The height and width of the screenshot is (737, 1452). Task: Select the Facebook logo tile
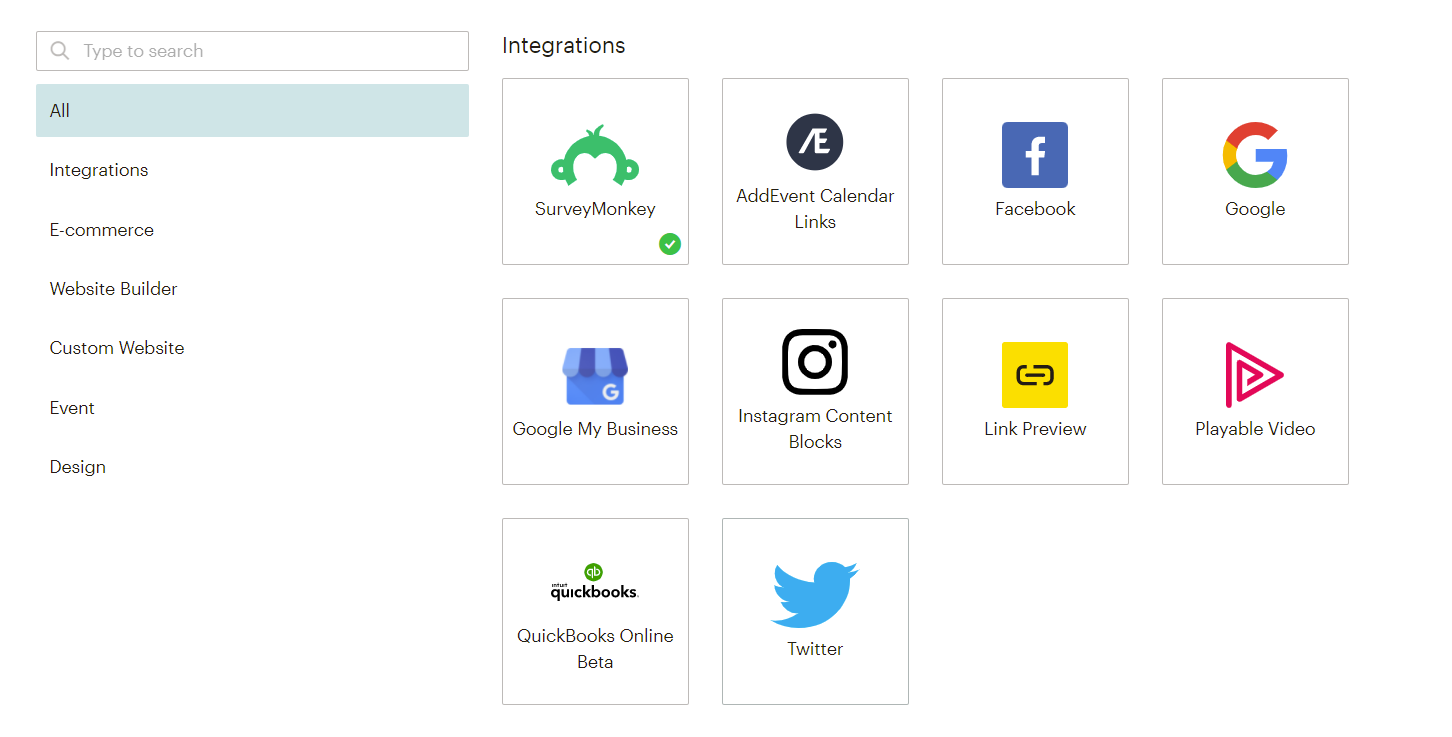click(x=1035, y=155)
